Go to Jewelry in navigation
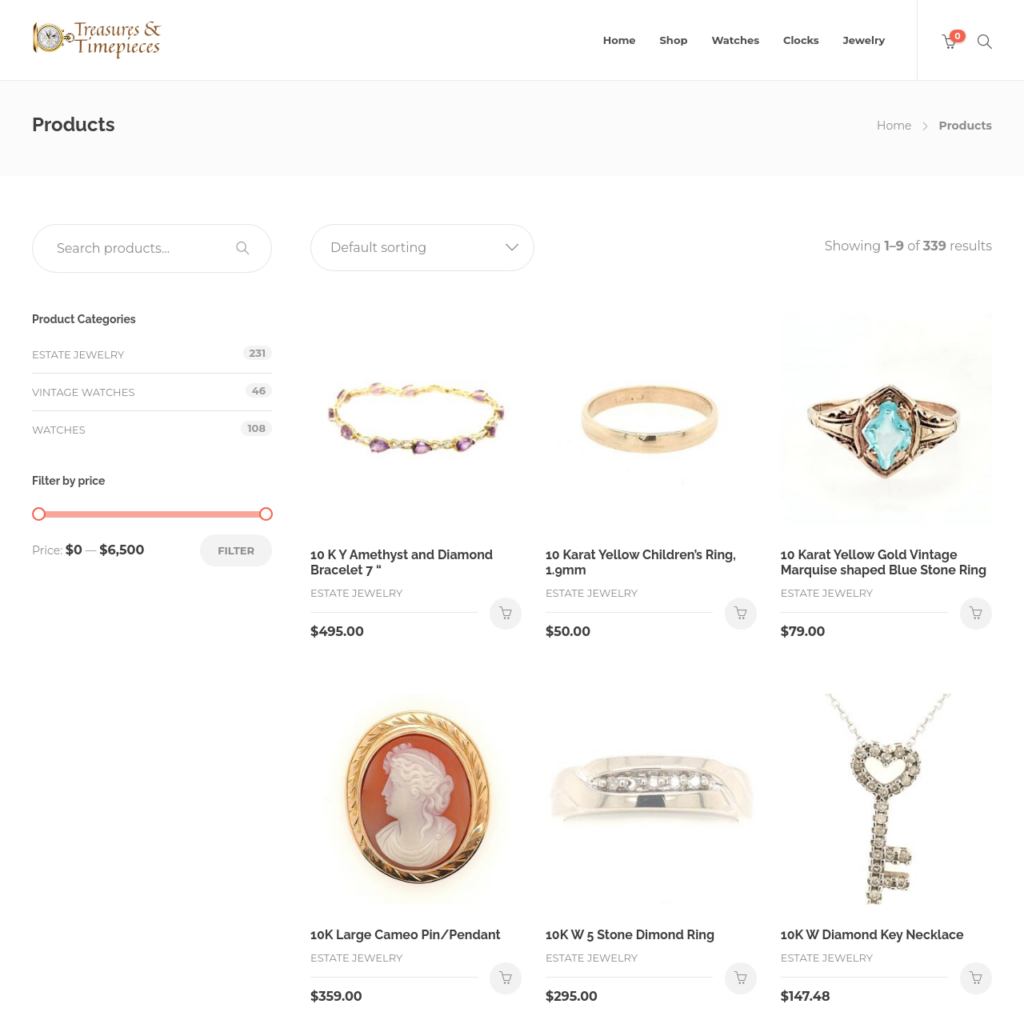 tap(863, 40)
